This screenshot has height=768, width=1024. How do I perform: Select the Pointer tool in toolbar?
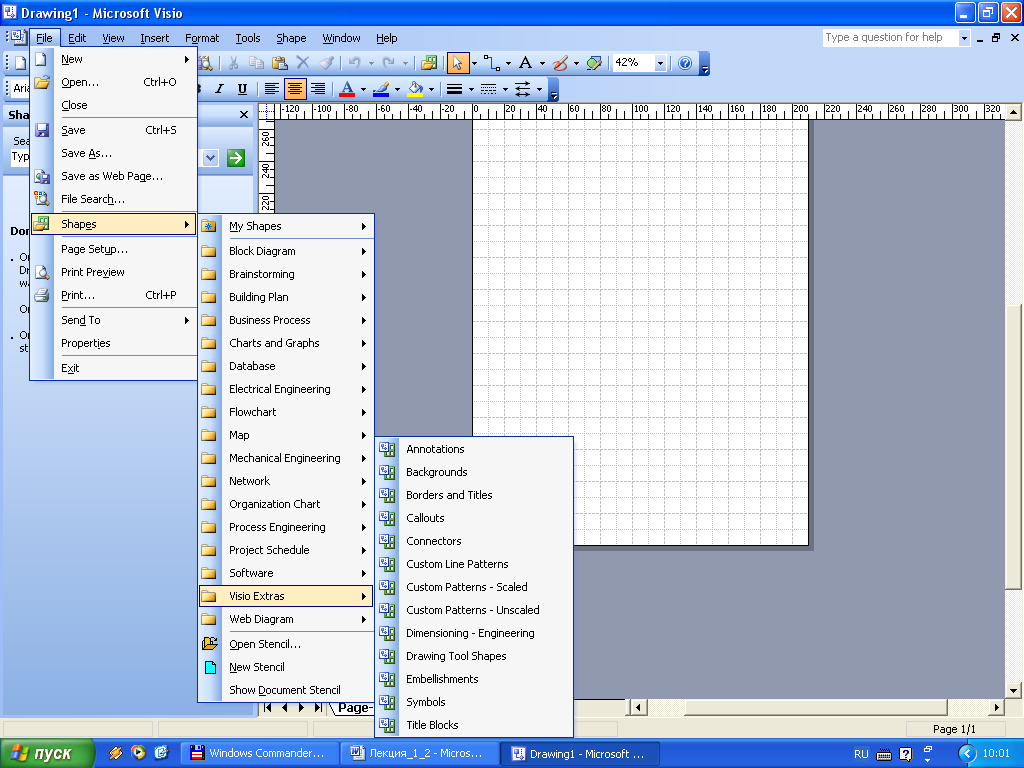coord(457,63)
